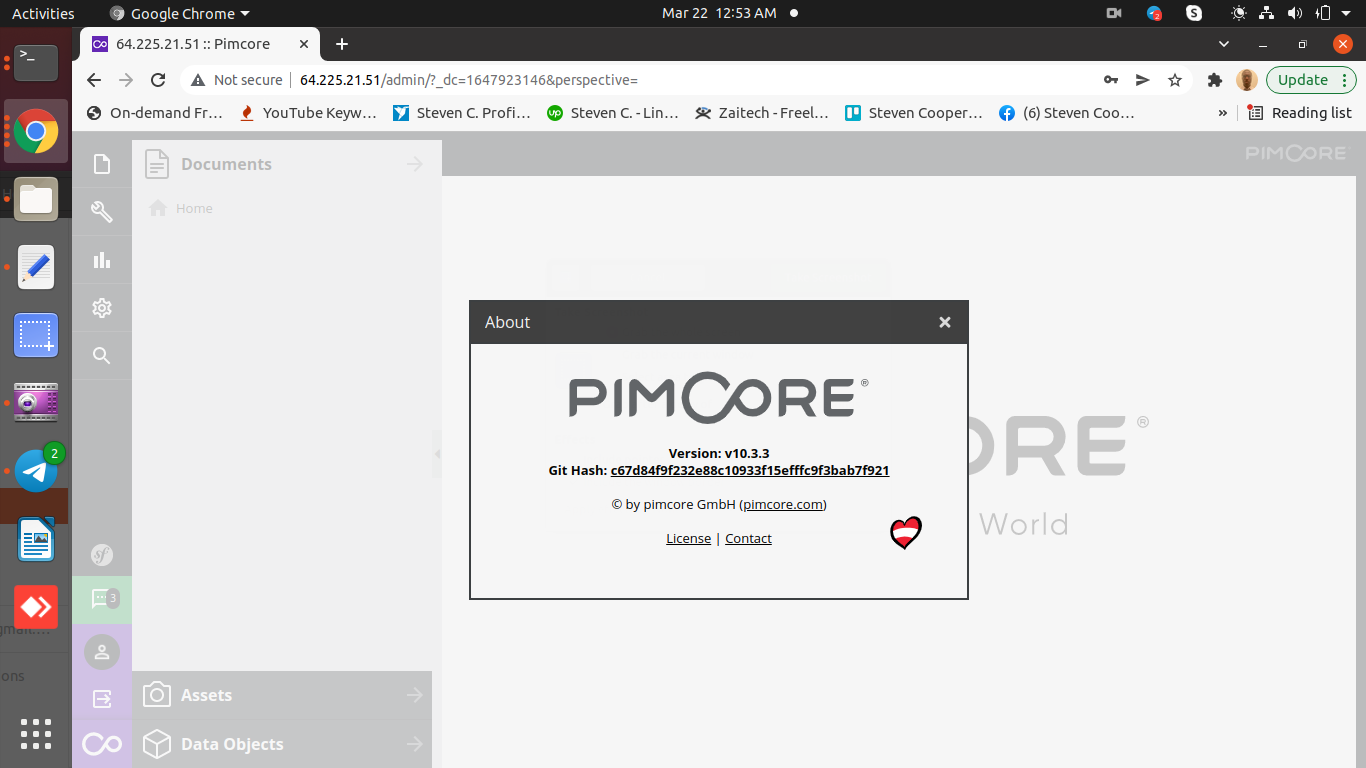The height and width of the screenshot is (768, 1366).
Task: Close the About dialog
Action: [x=944, y=322]
